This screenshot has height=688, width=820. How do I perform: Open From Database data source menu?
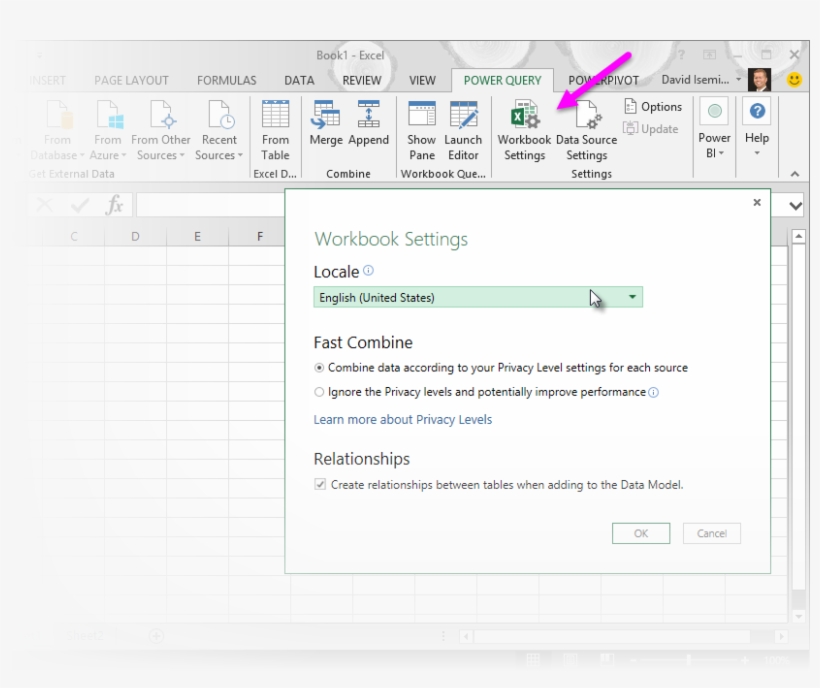point(58,131)
